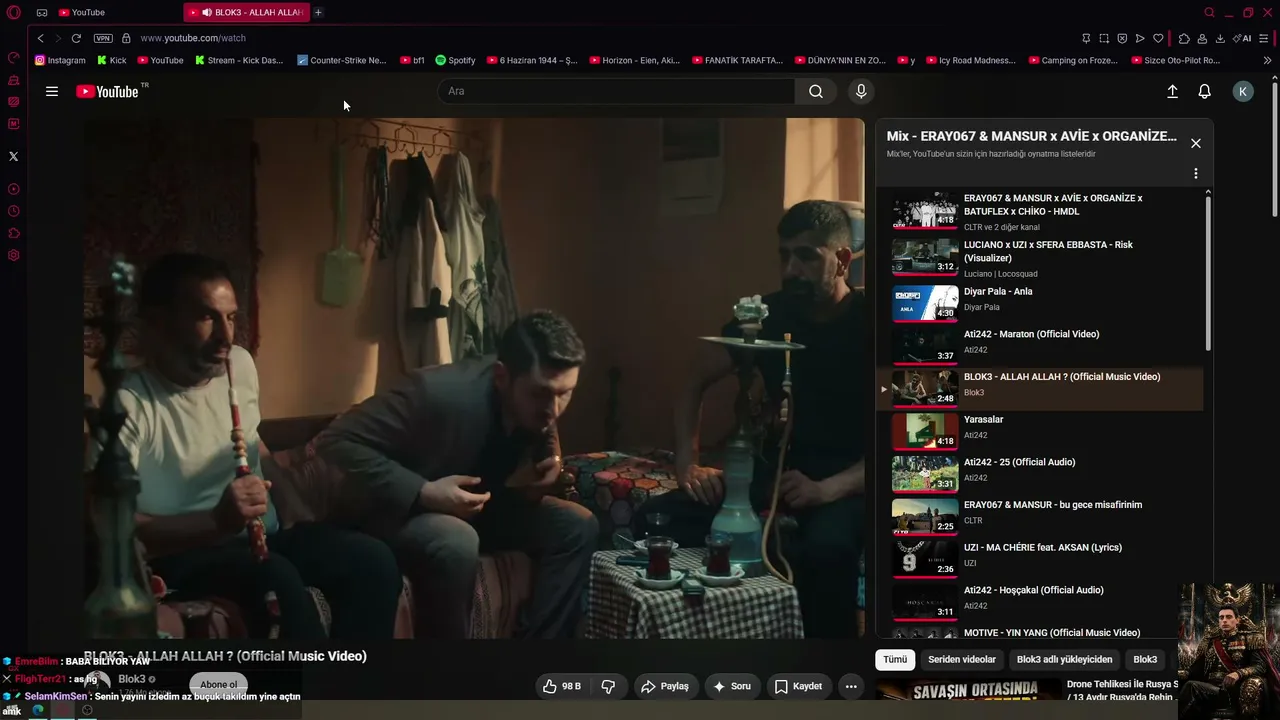The image size is (1280, 720).
Task: Share the video via Paylaş
Action: click(x=665, y=686)
